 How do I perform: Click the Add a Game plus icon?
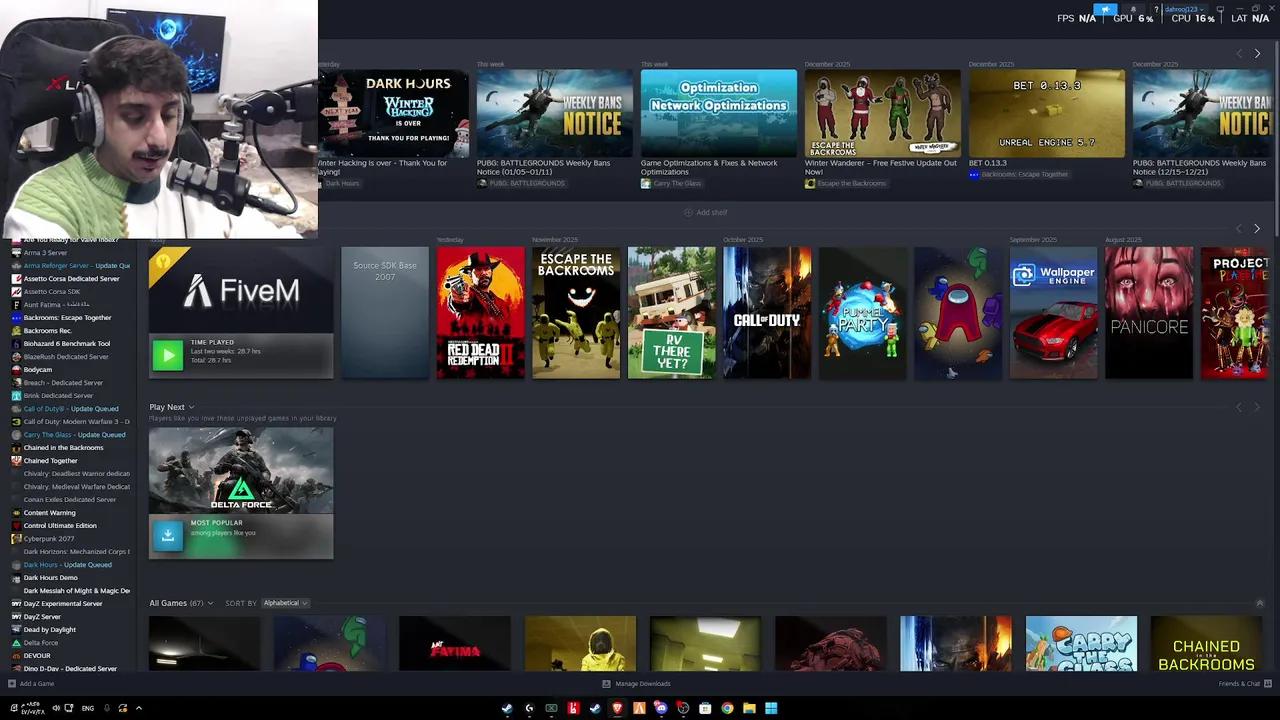tap(12, 684)
